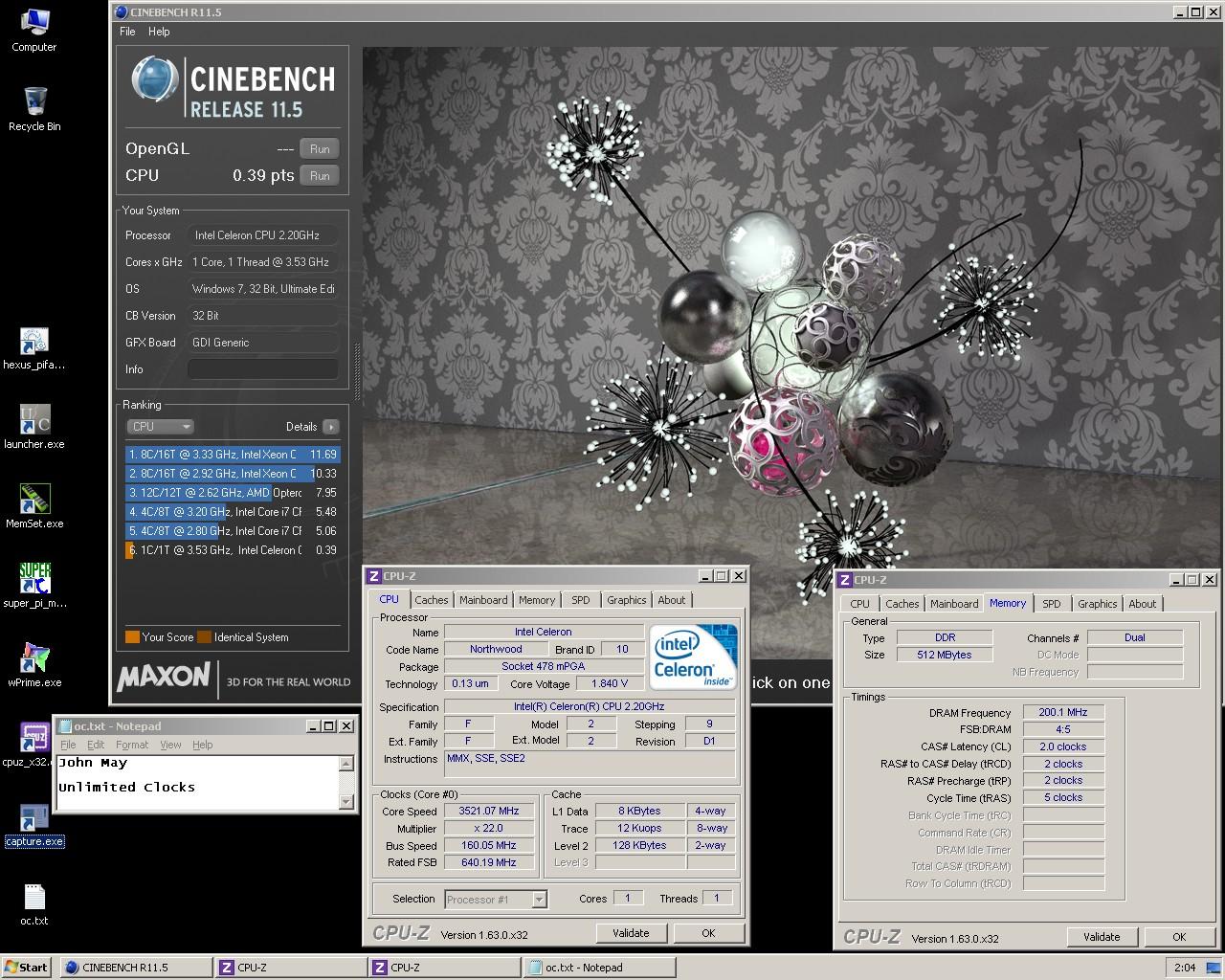Click Notepad scrollbar down arrow
Screen dimensions: 1225x980
coord(346,802)
